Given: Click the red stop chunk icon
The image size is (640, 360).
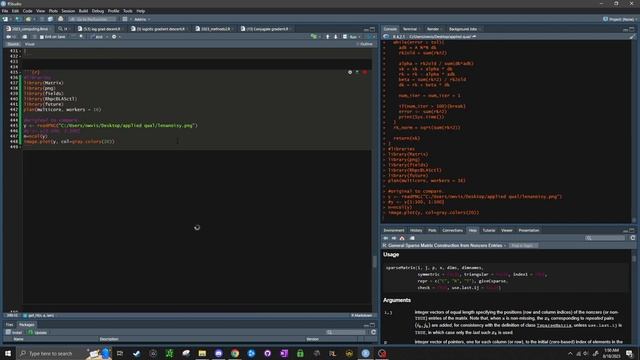Looking at the screenshot, I should [x=364, y=72].
